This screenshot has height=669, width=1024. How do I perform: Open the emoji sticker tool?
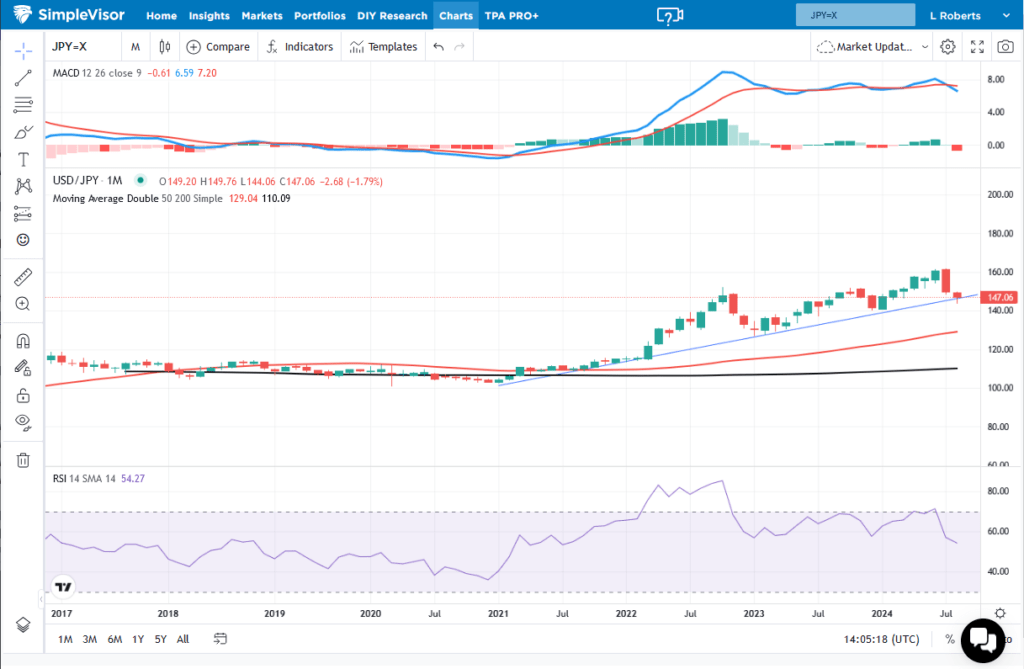pyautogui.click(x=22, y=240)
